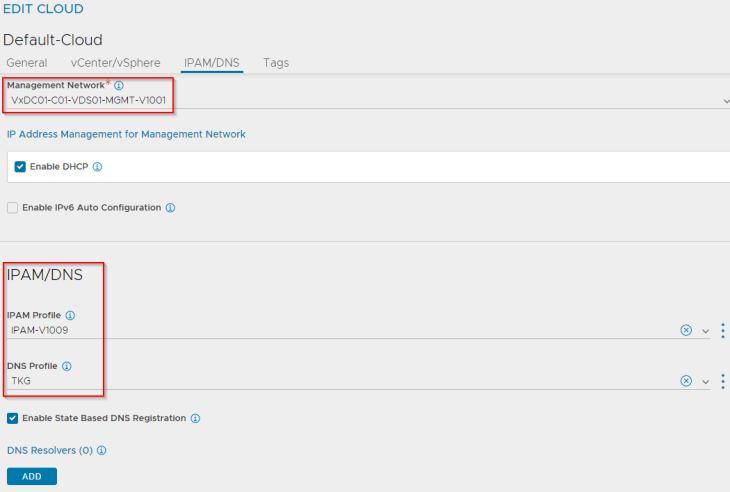Viewport: 730px width, 492px height.
Task: Clear the DNS Profile TKG selection
Action: 686,381
